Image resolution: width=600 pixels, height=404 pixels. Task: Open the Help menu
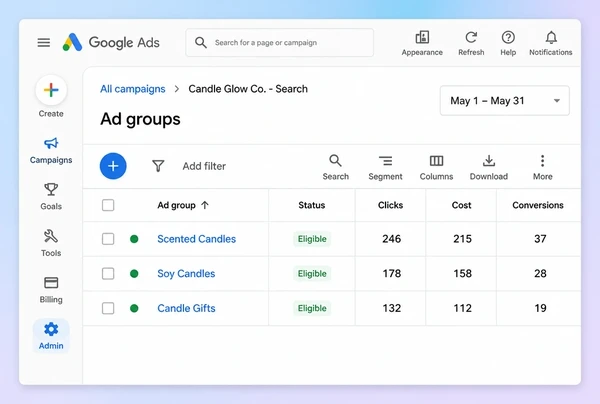click(508, 43)
